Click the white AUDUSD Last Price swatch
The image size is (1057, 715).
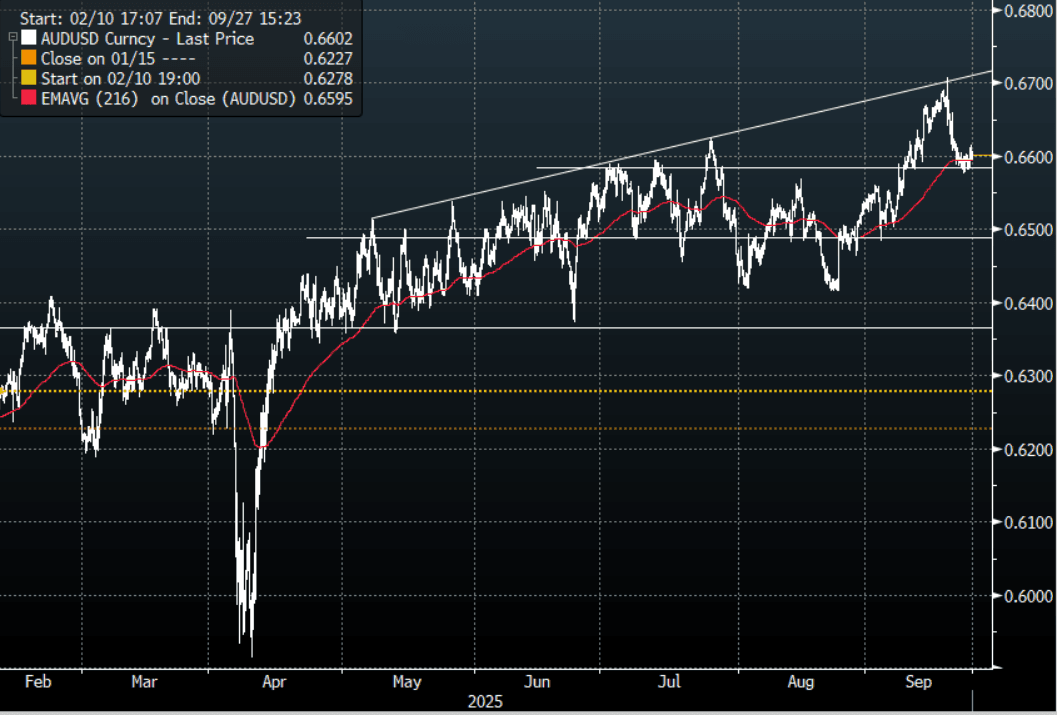26,39
